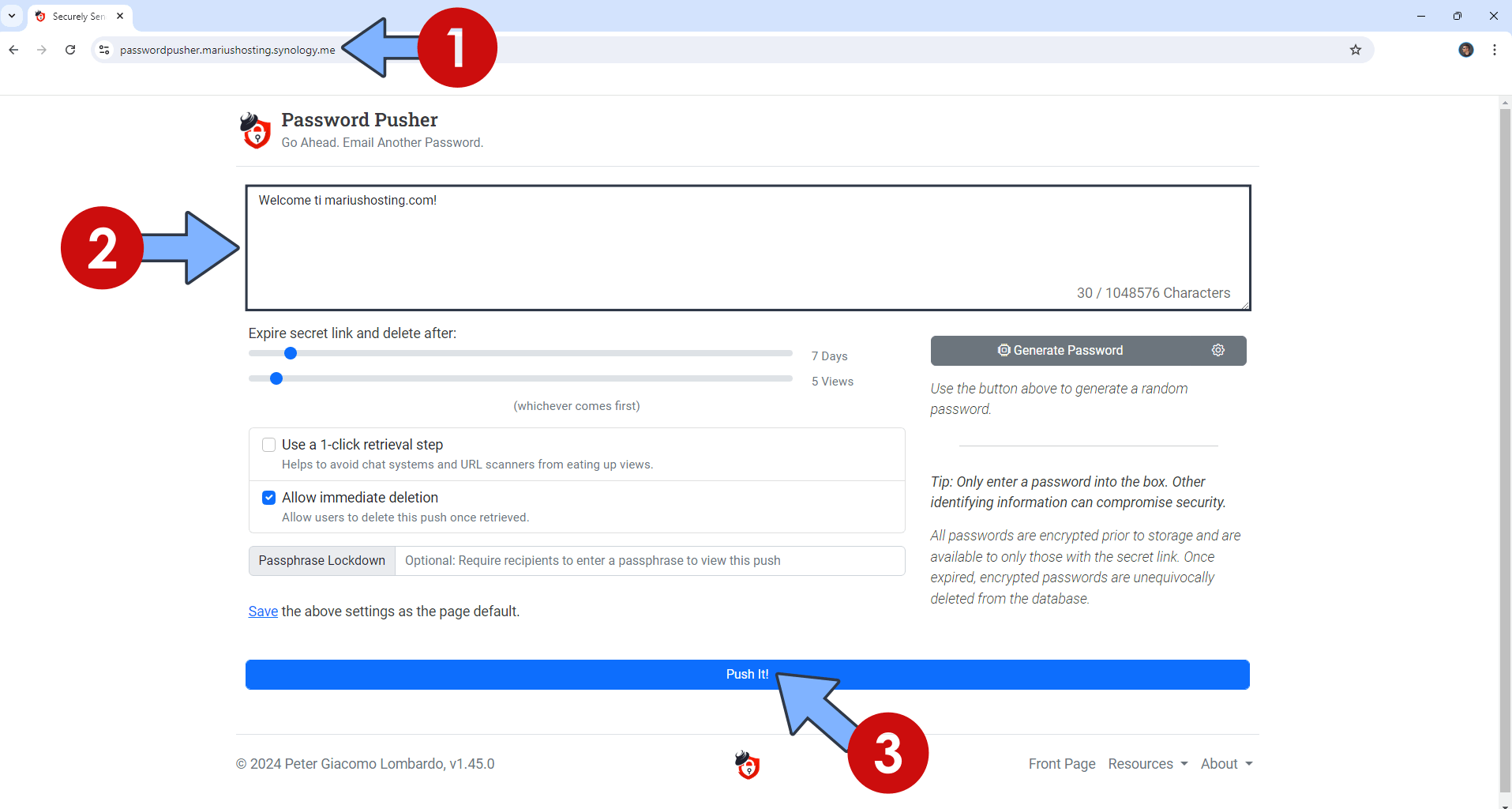The image size is (1512, 809).
Task: Restore down the browser window
Action: coord(1457,16)
